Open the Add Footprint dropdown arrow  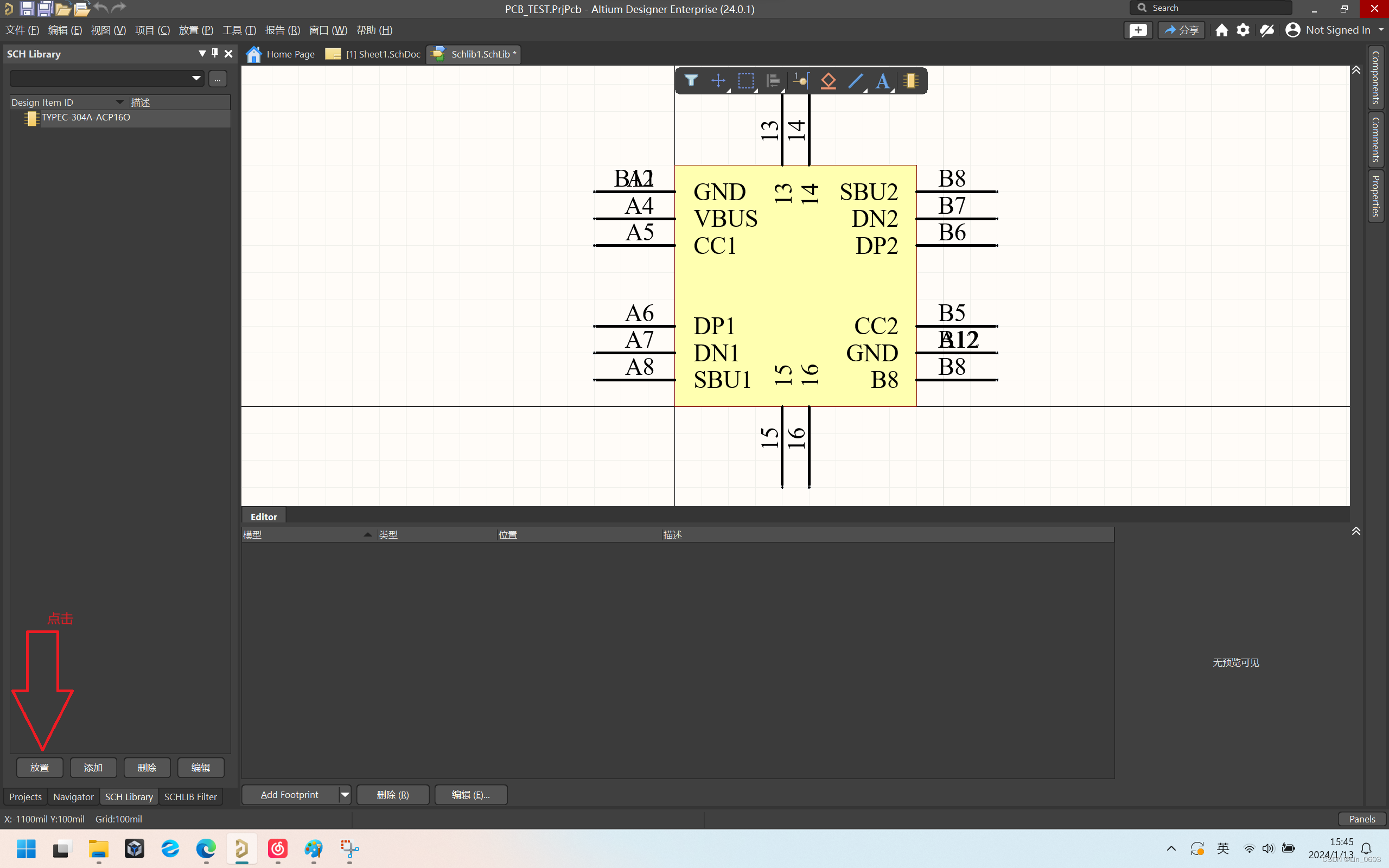345,795
